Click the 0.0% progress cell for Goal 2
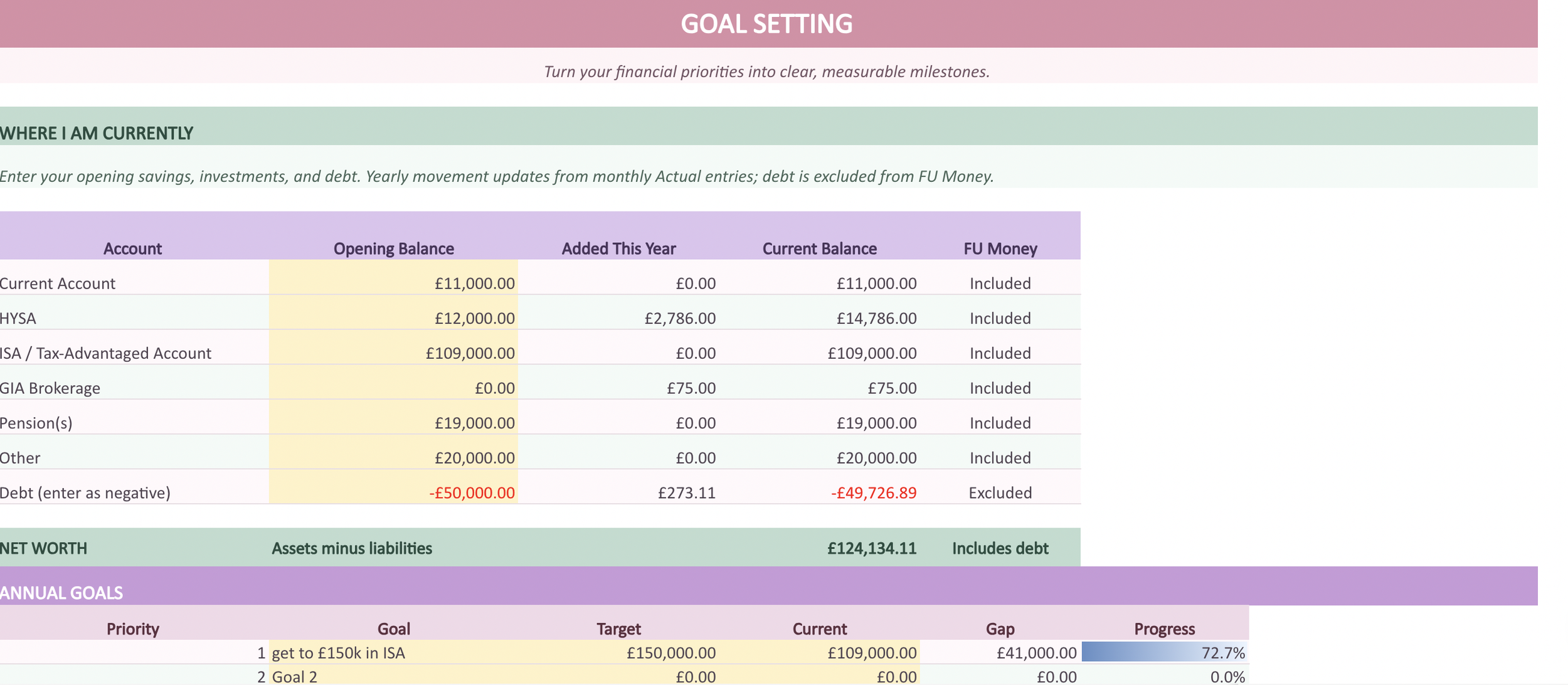The image size is (1568, 685). pos(1165,676)
